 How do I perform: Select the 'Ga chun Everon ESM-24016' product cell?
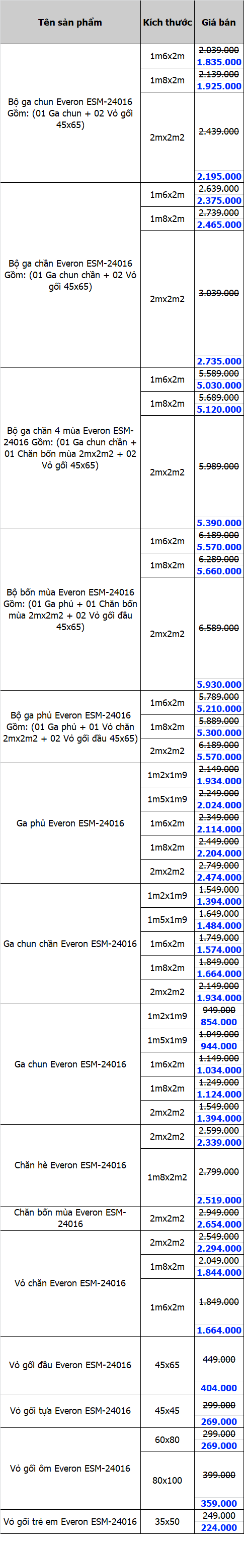point(70,1064)
